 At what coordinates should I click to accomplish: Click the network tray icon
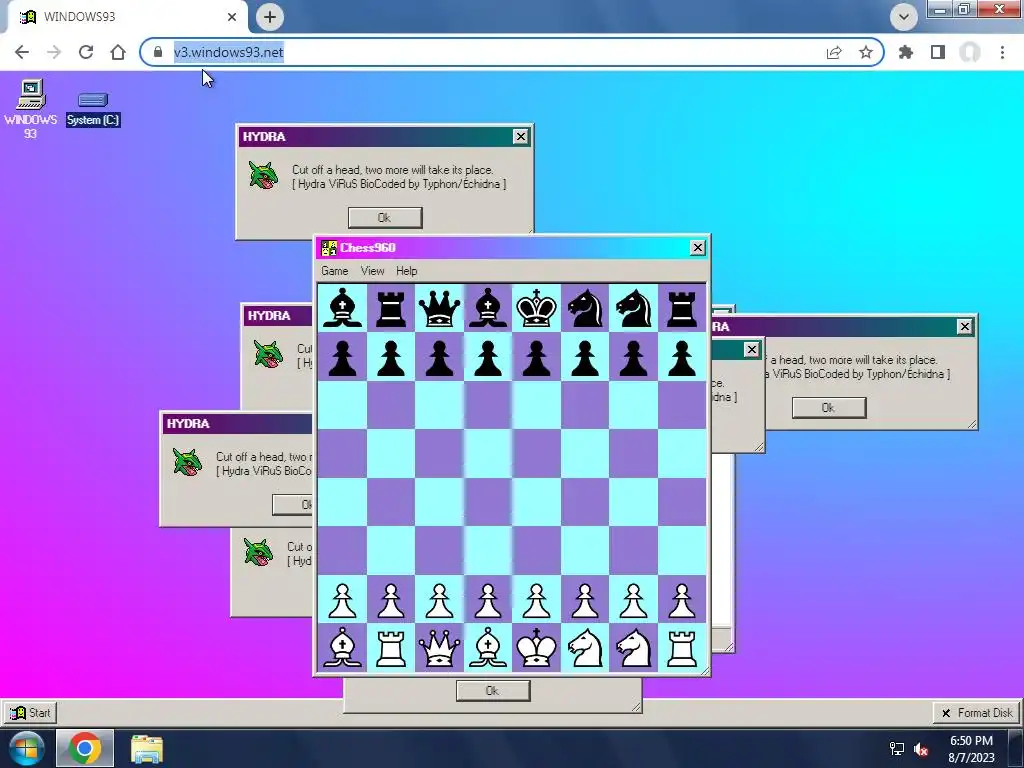897,749
